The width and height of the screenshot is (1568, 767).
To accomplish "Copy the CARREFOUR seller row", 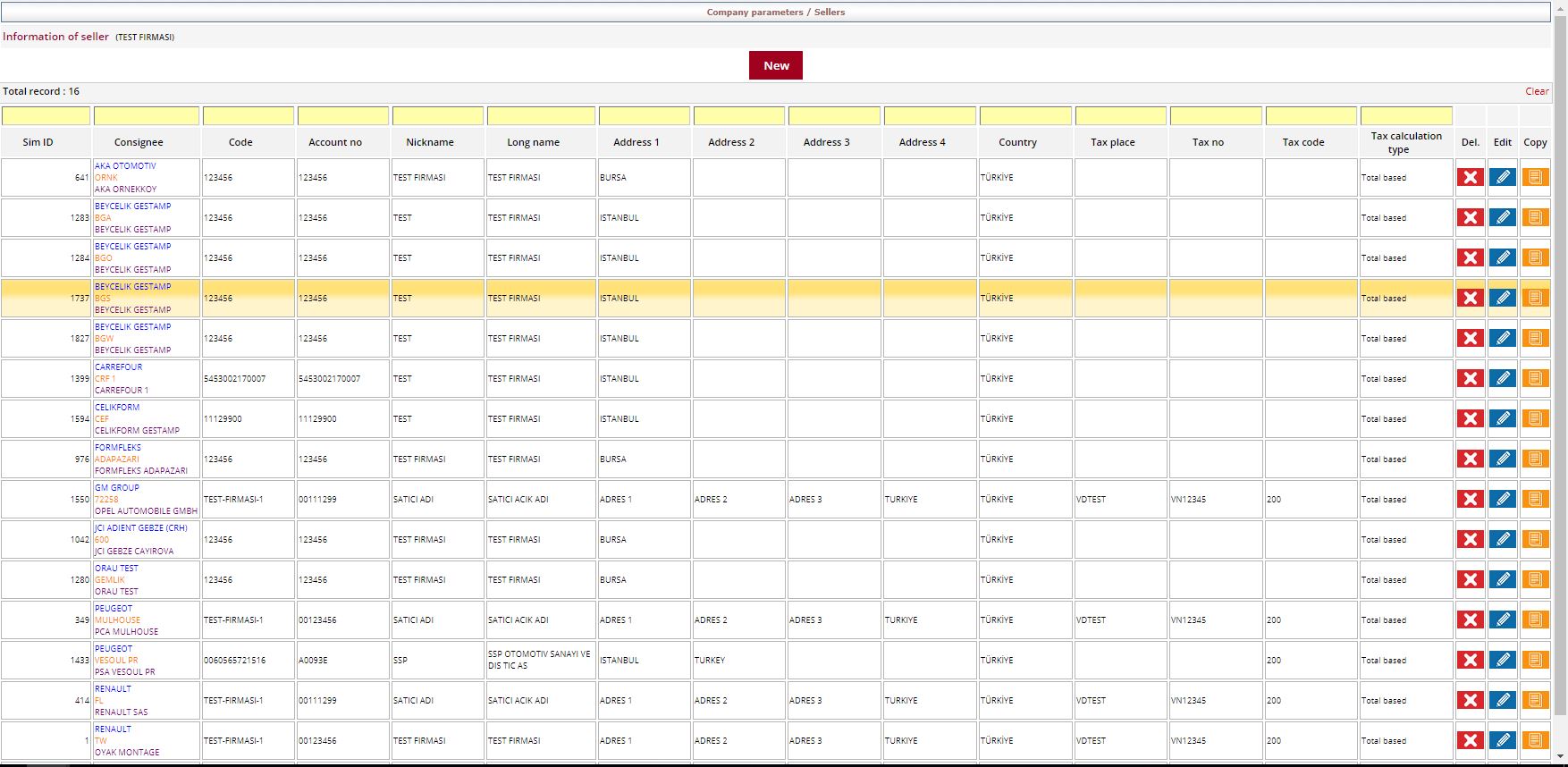I will tap(1535, 378).
